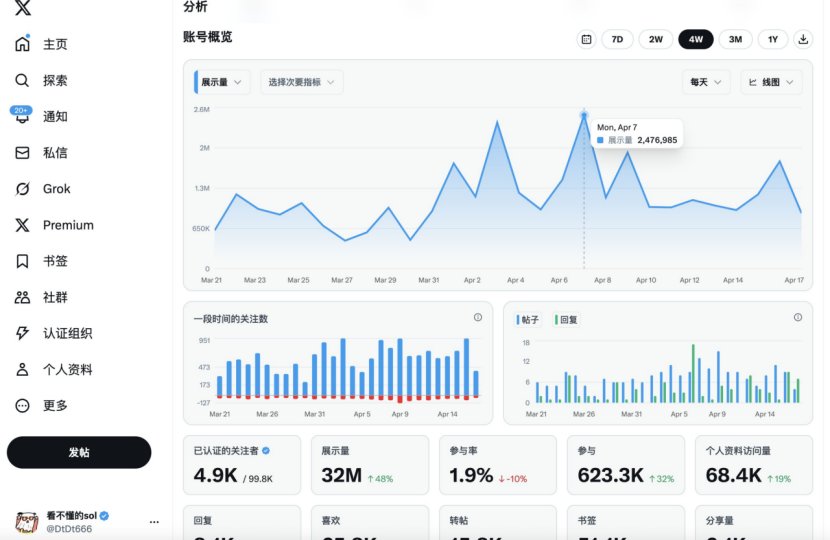Click the 20+ notification badge
The height and width of the screenshot is (540, 830).
(x=21, y=110)
